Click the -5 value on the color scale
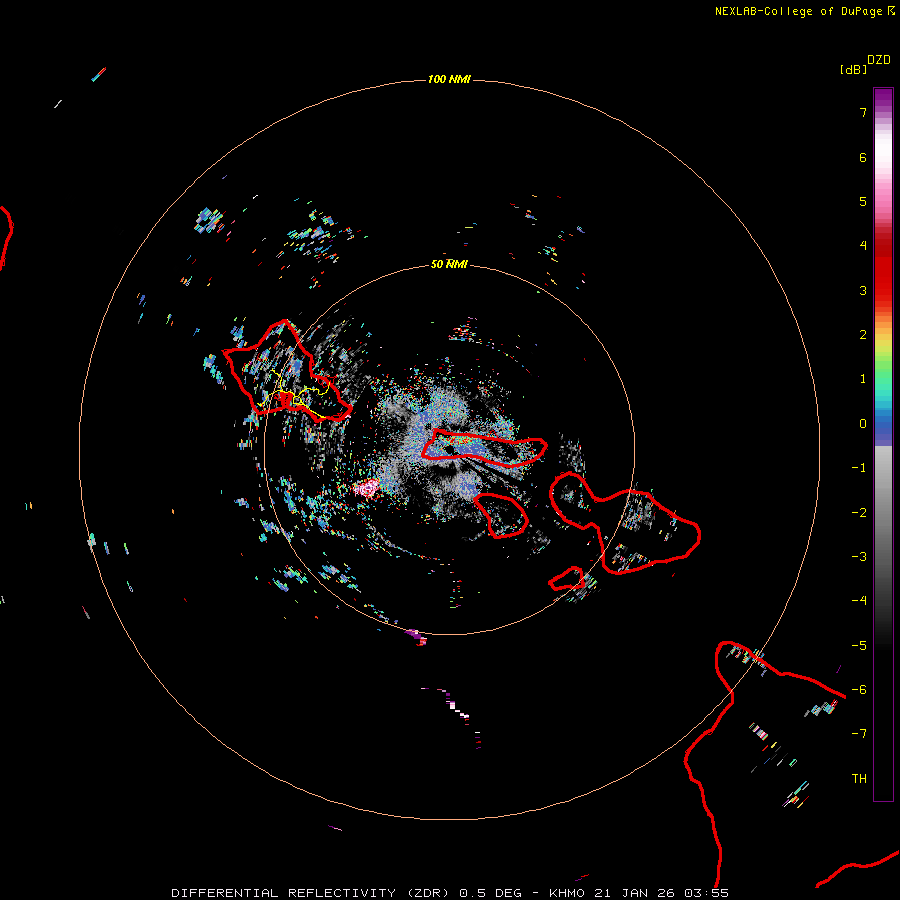 (x=859, y=646)
